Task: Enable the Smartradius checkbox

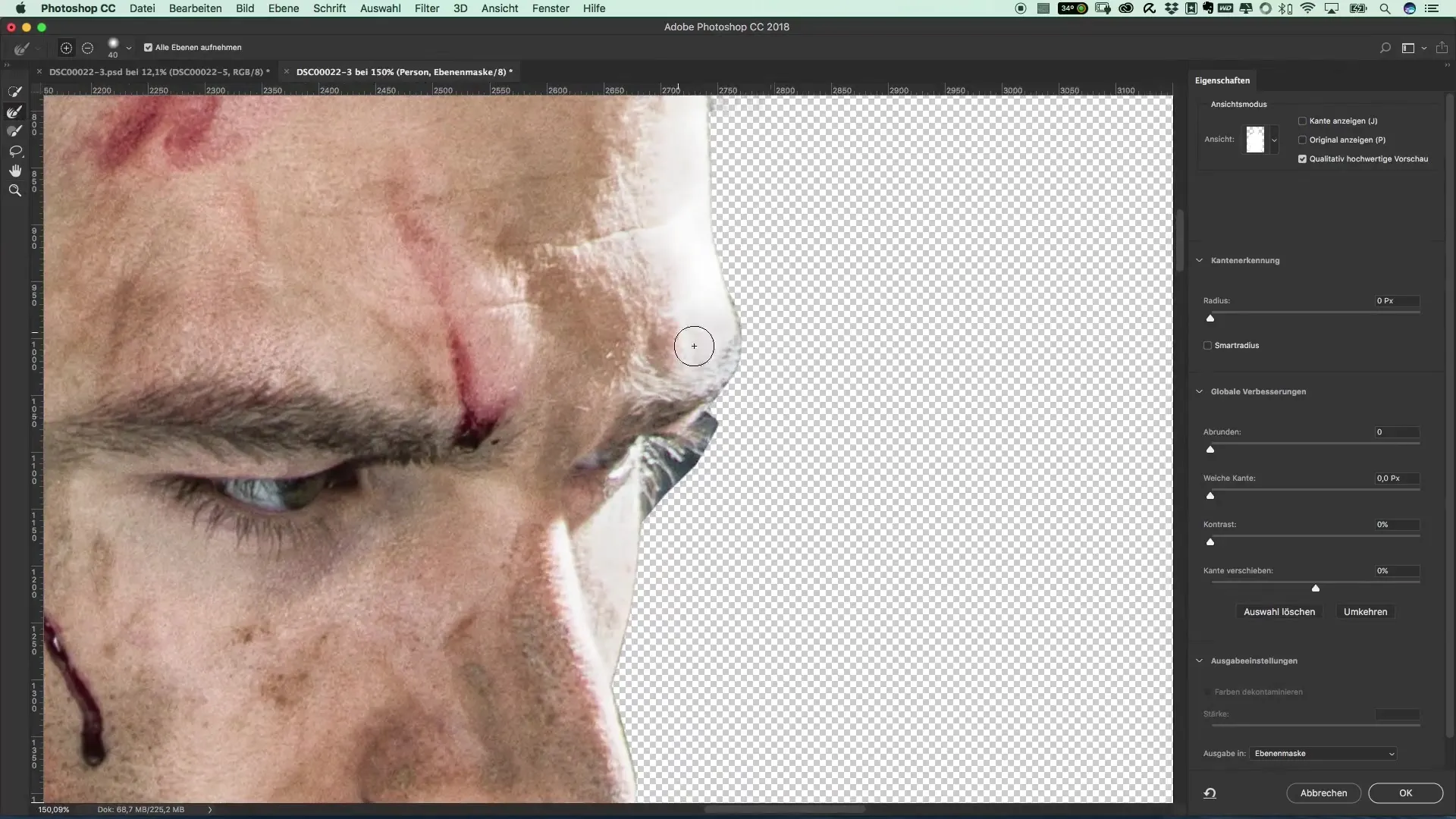Action: point(1207,346)
